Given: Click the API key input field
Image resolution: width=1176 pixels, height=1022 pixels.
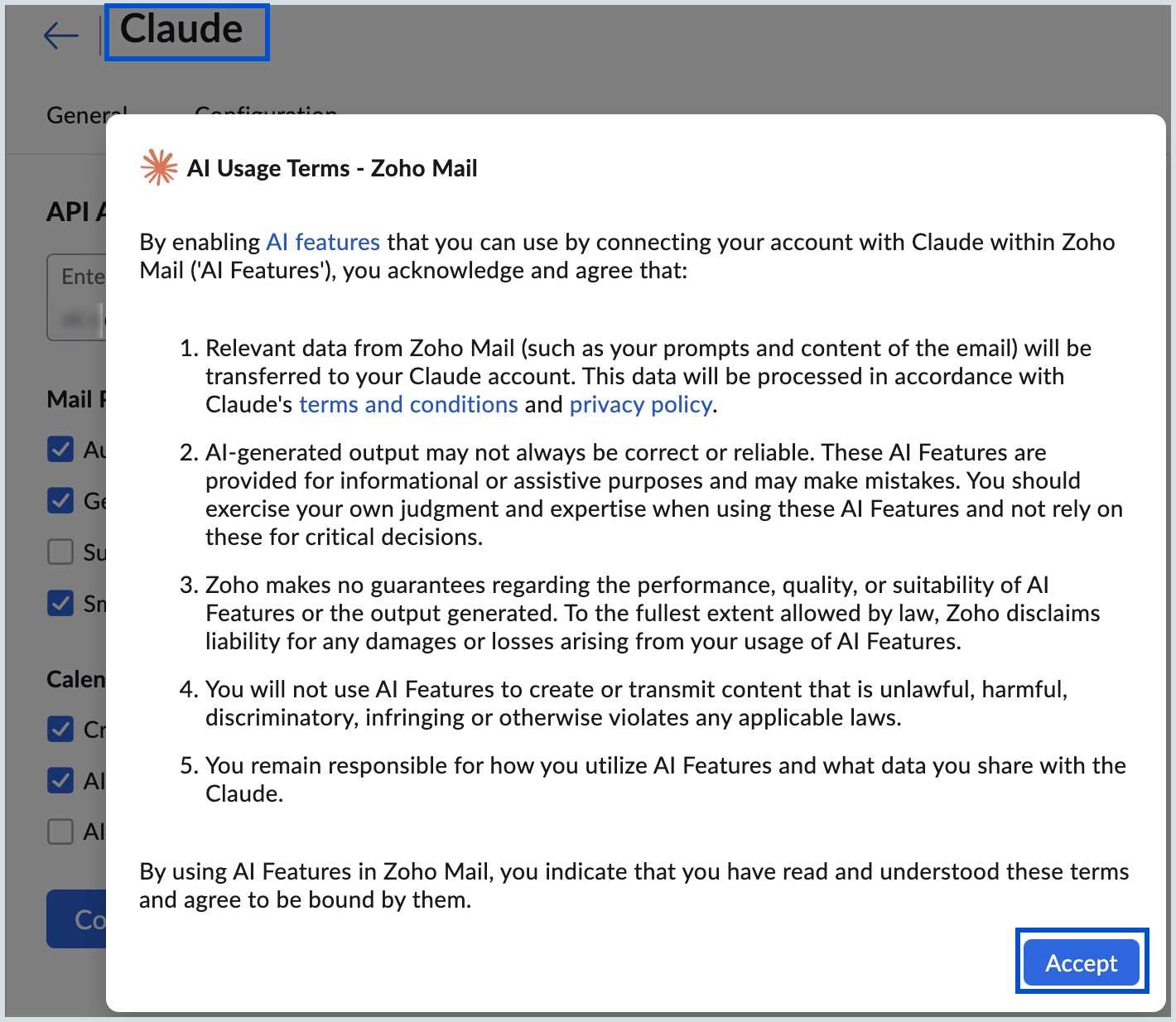Looking at the screenshot, I should 79,298.
